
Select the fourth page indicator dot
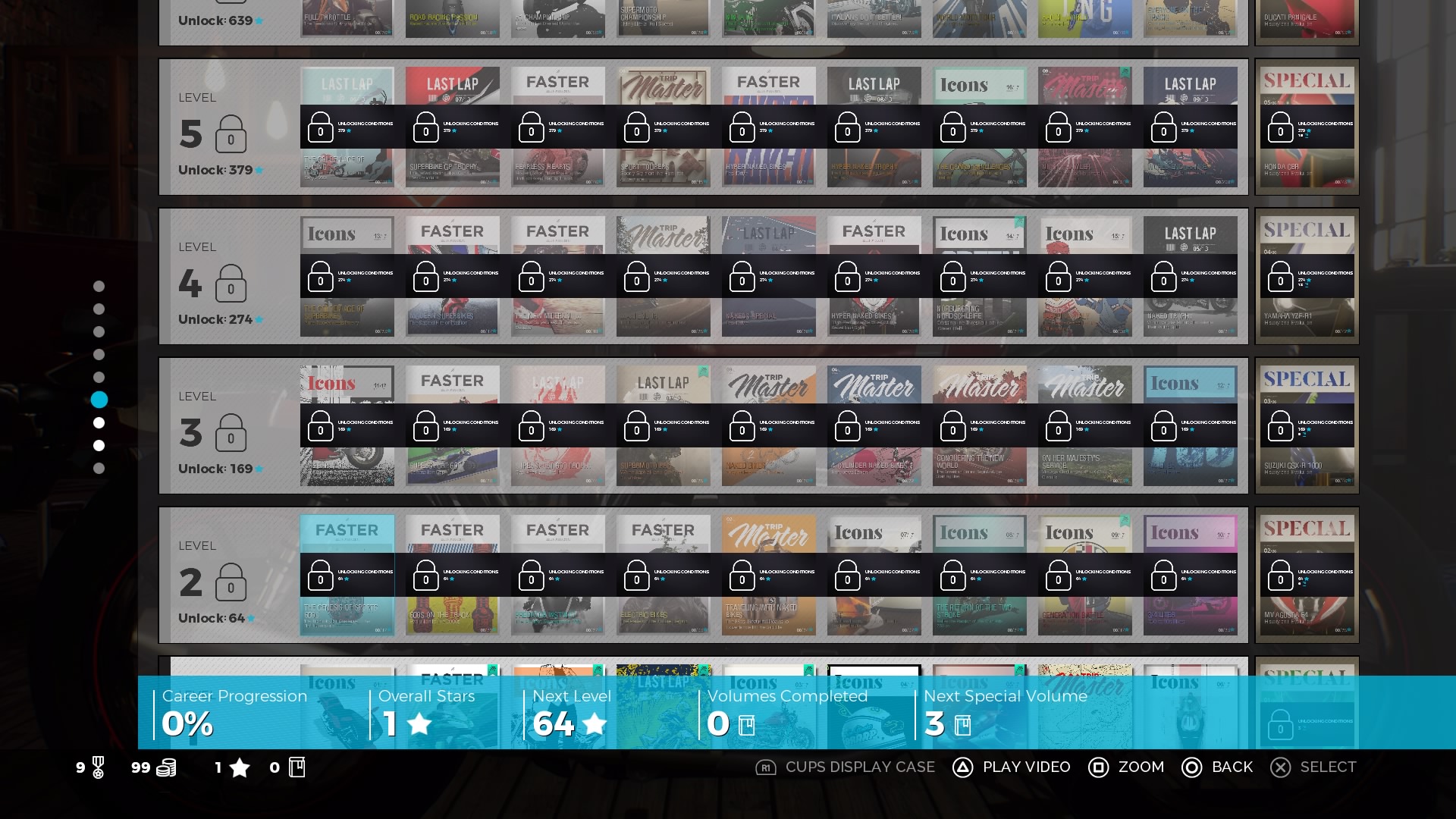[99, 354]
